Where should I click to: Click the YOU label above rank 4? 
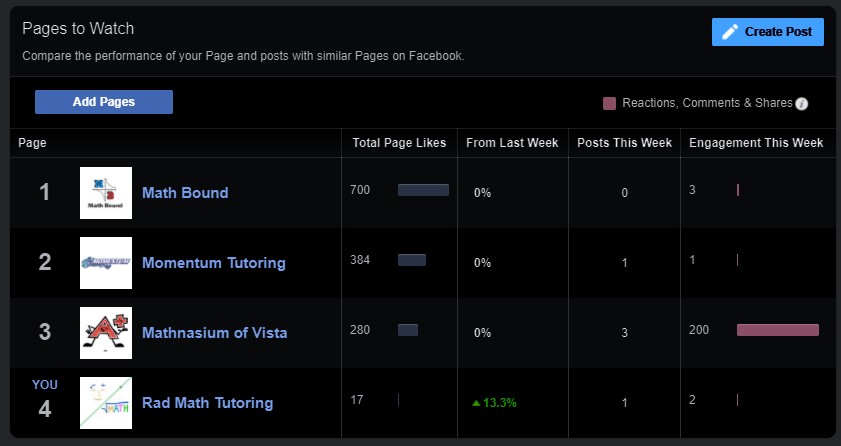tap(45, 385)
